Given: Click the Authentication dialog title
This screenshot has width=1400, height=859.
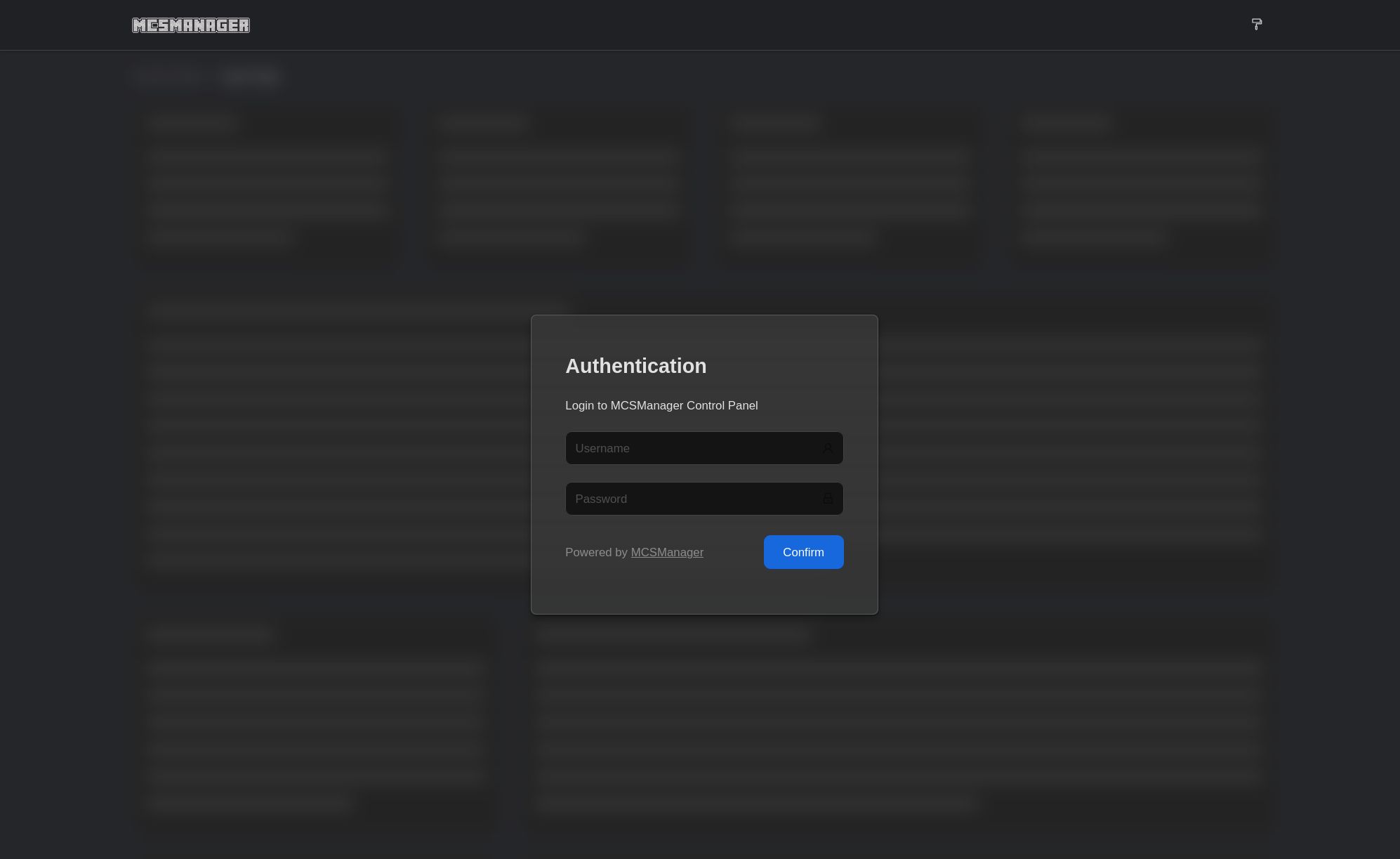Looking at the screenshot, I should pos(635,366).
